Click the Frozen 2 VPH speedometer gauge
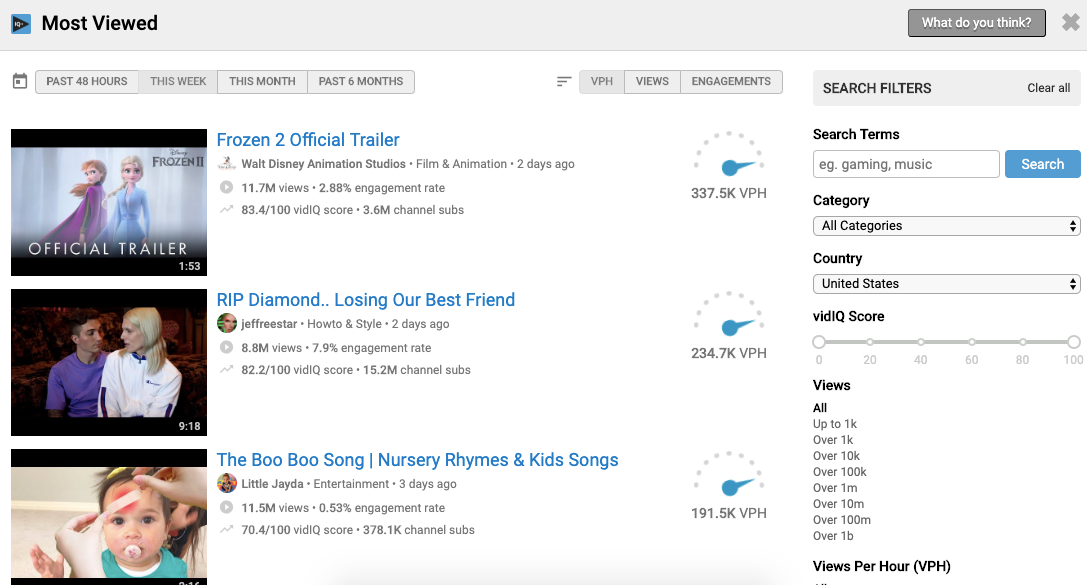 729,156
